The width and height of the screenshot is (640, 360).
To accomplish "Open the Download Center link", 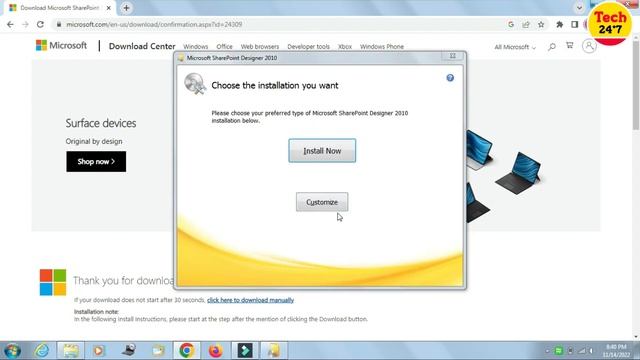I will [142, 46].
